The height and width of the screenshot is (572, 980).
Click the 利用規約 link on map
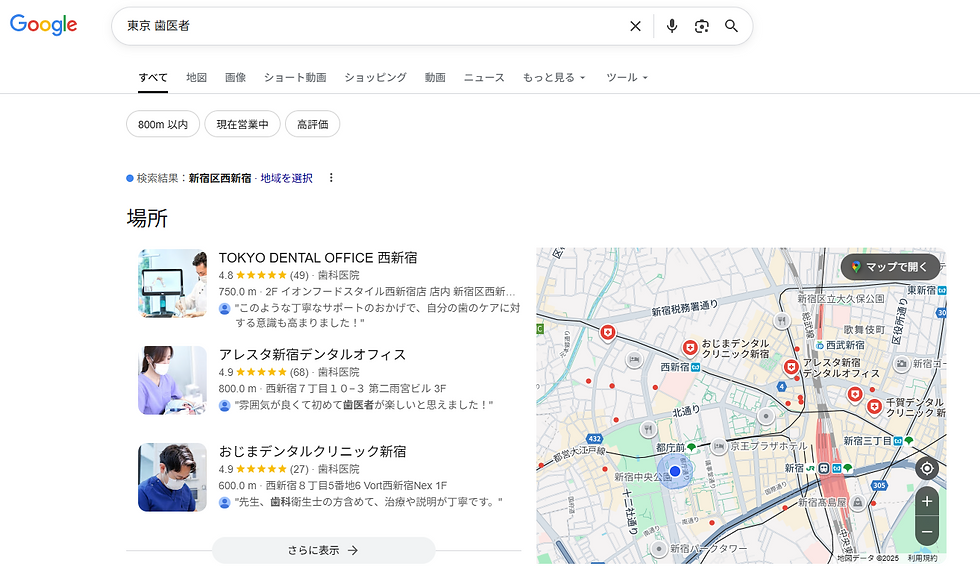[922, 558]
